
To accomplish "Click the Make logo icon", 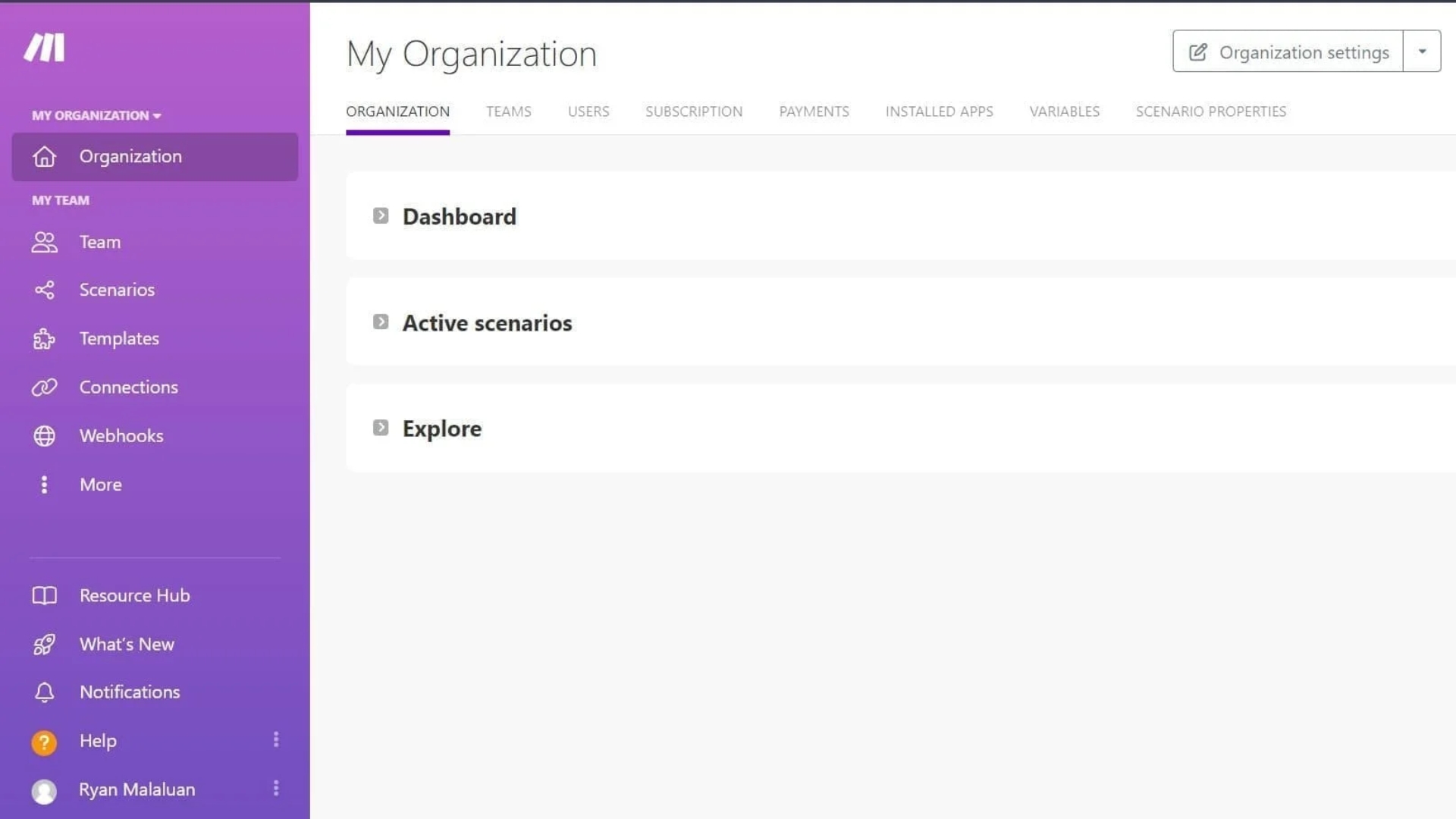I will 44,48.
